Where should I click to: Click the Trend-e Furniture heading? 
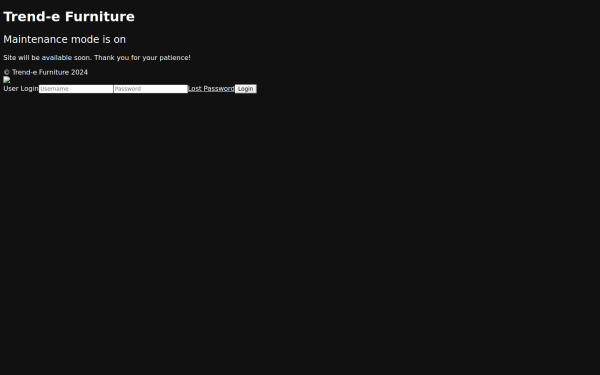[69, 16]
